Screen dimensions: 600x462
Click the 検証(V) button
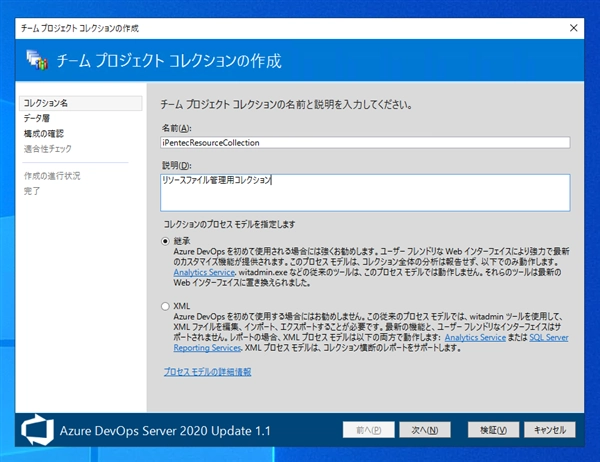(x=493, y=430)
